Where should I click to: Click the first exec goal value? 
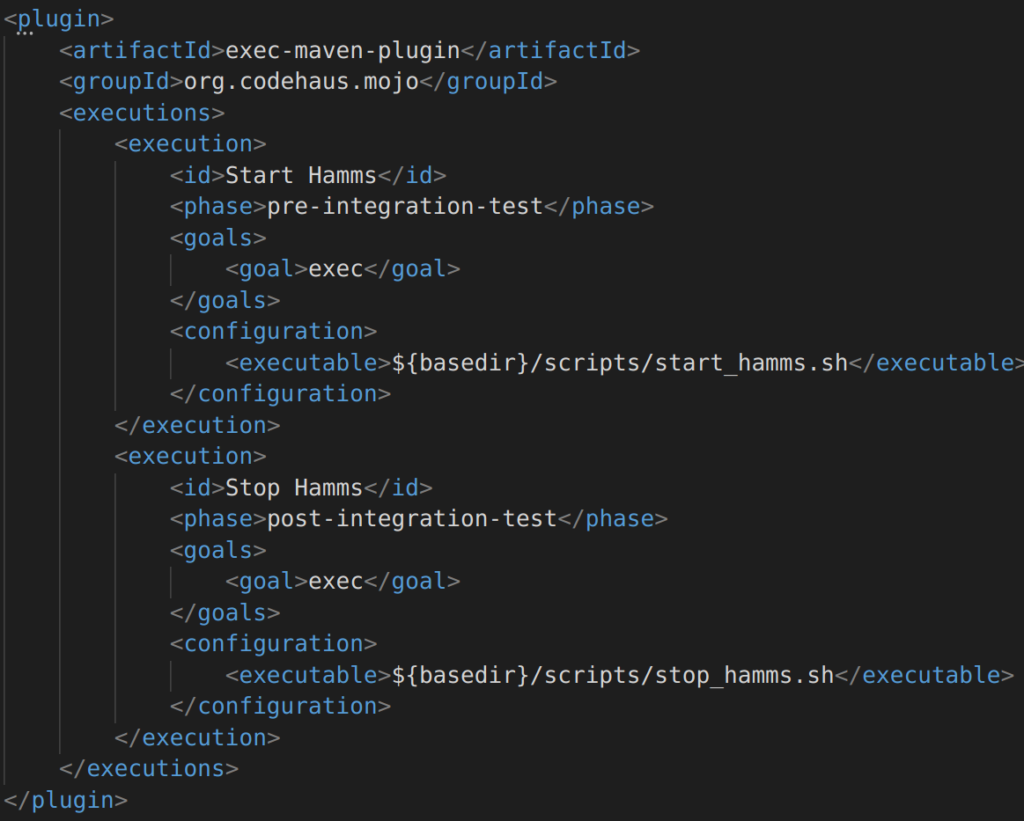(x=336, y=268)
